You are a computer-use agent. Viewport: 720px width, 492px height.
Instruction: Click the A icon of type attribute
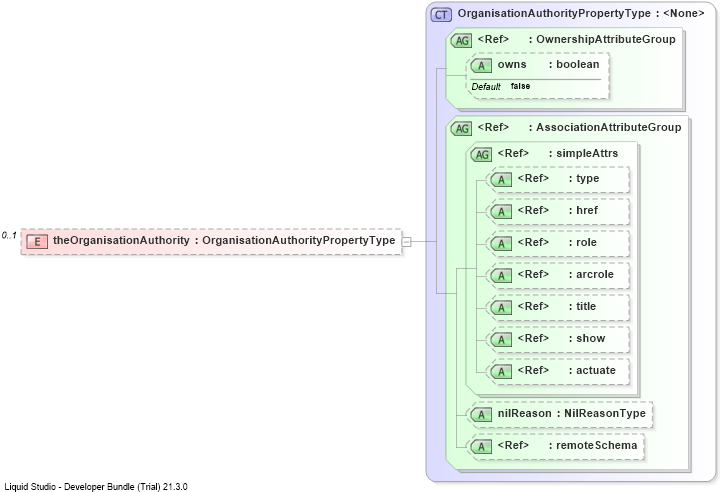[x=501, y=180]
